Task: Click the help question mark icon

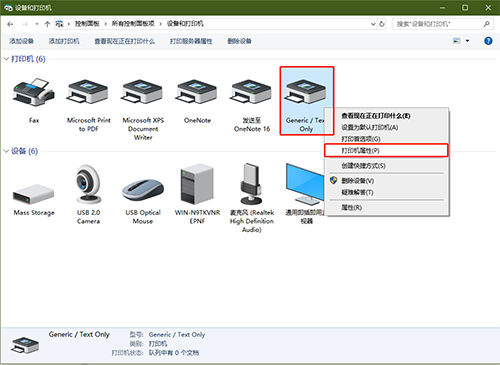Action: 488,41
